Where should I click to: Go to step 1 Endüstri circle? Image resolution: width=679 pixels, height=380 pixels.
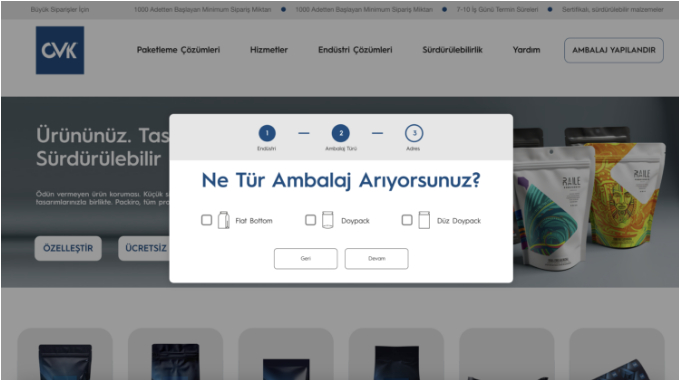click(x=267, y=133)
